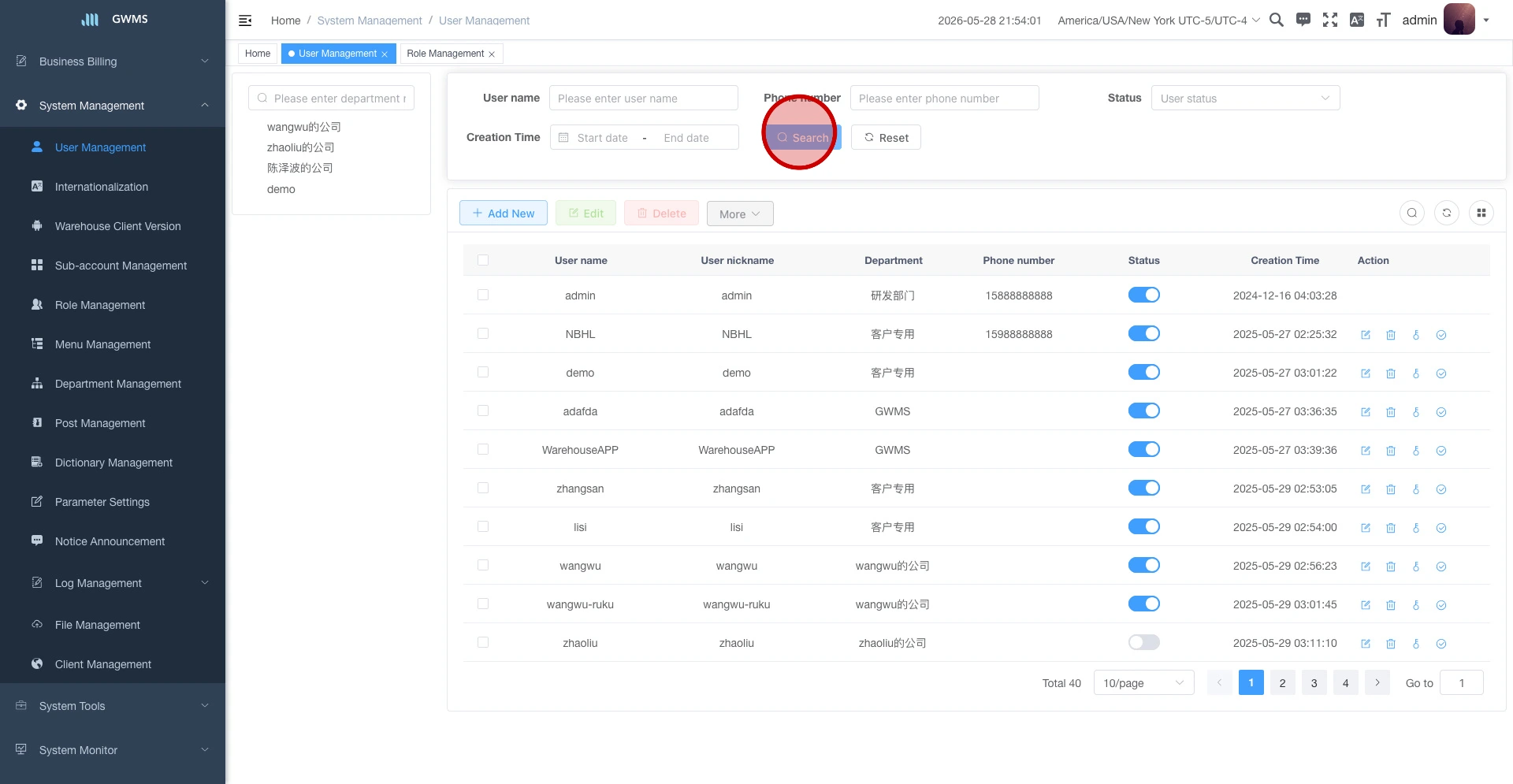
Task: Open Role Management in the sidebar
Action: pos(113,305)
